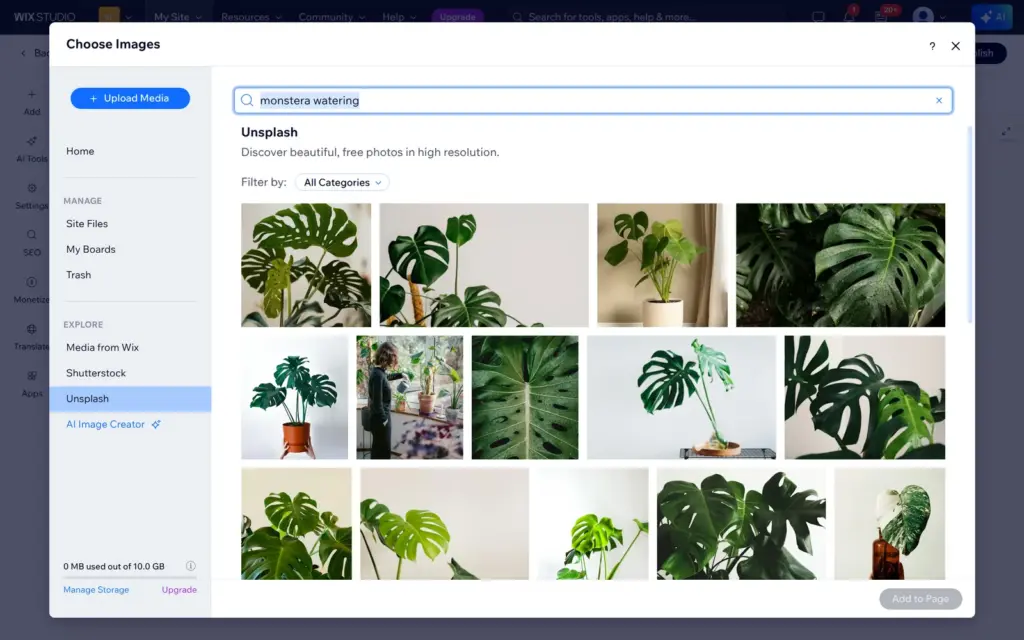
Task: Select the wet dark monstera leaves photo
Action: click(x=840, y=264)
